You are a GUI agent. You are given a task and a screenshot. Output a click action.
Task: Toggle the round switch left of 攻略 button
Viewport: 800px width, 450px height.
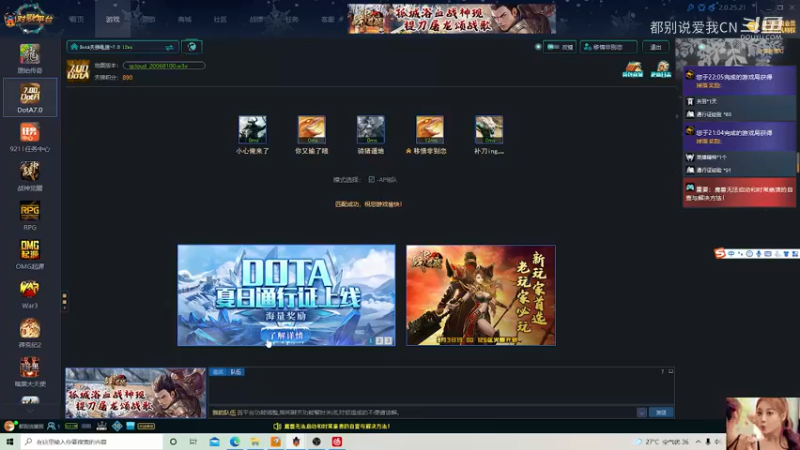(x=538, y=47)
